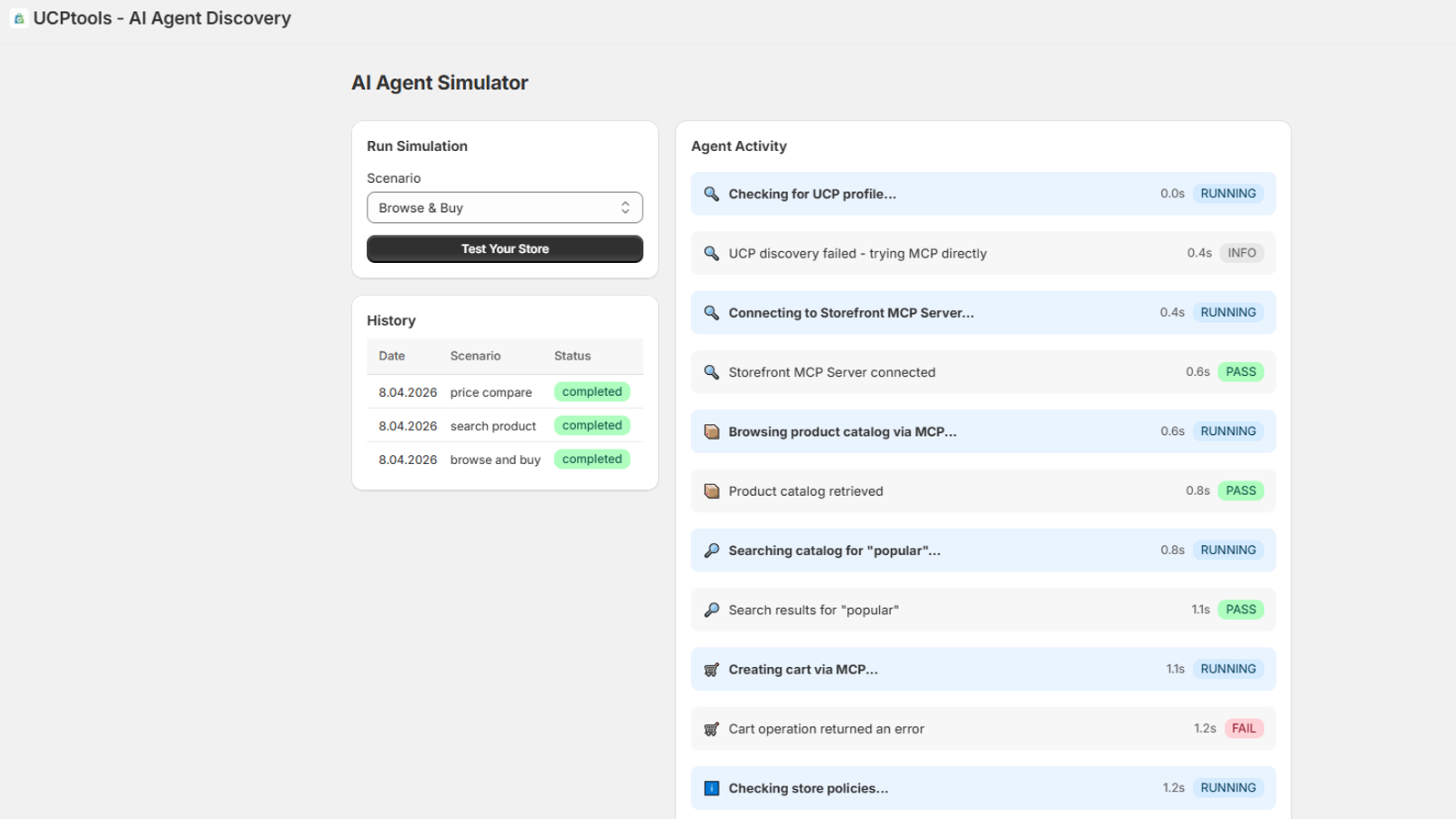Click completed badge for browse and buy

(592, 460)
